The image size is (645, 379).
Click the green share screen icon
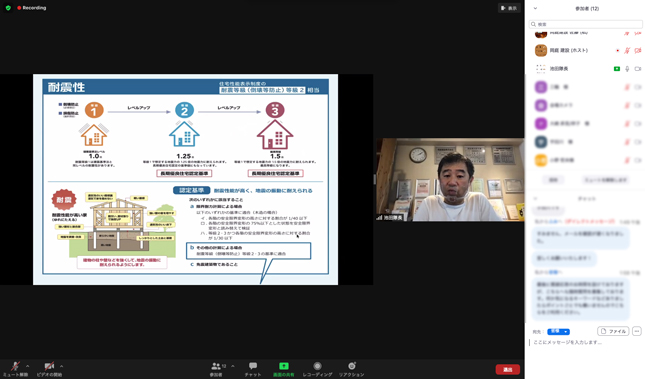click(284, 366)
